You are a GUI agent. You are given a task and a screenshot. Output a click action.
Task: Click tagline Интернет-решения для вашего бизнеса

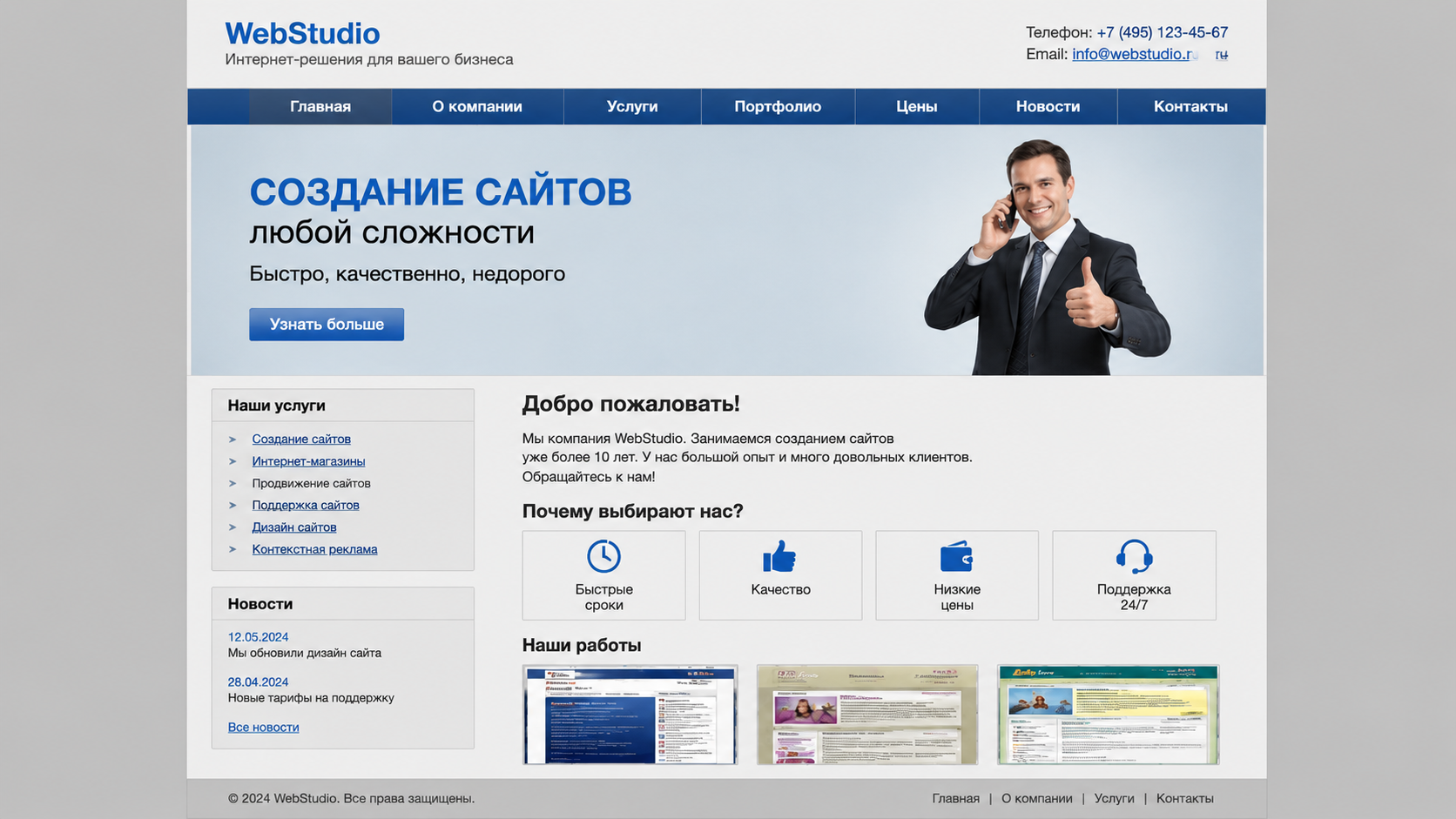(369, 59)
